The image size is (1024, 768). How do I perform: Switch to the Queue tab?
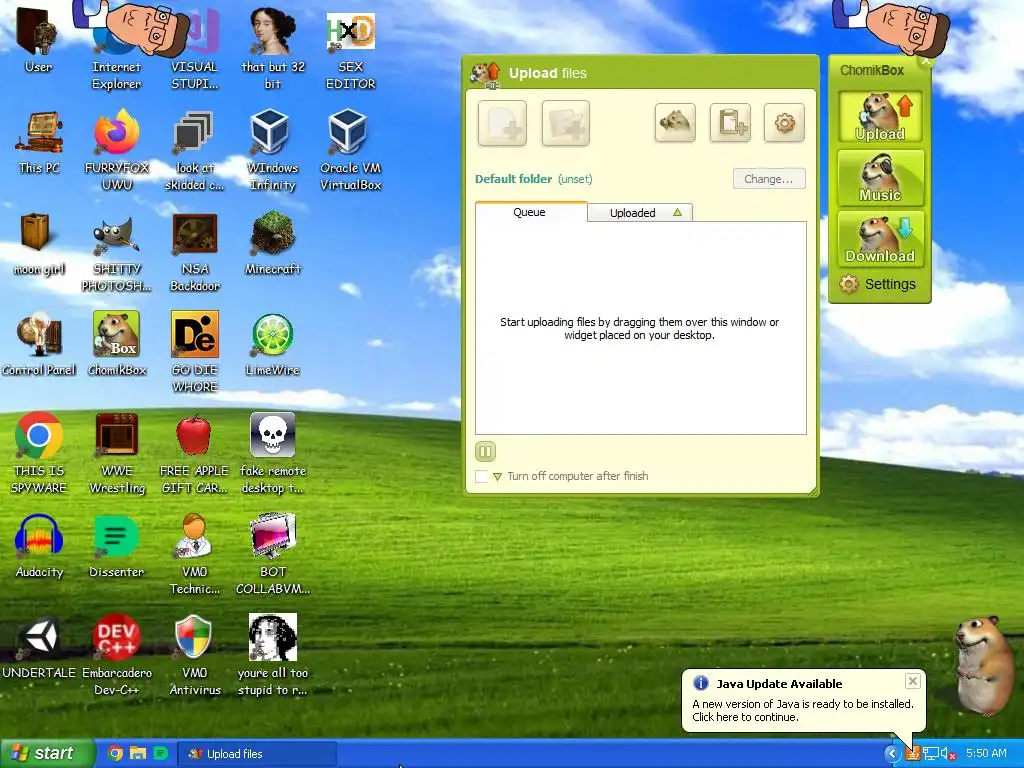530,212
